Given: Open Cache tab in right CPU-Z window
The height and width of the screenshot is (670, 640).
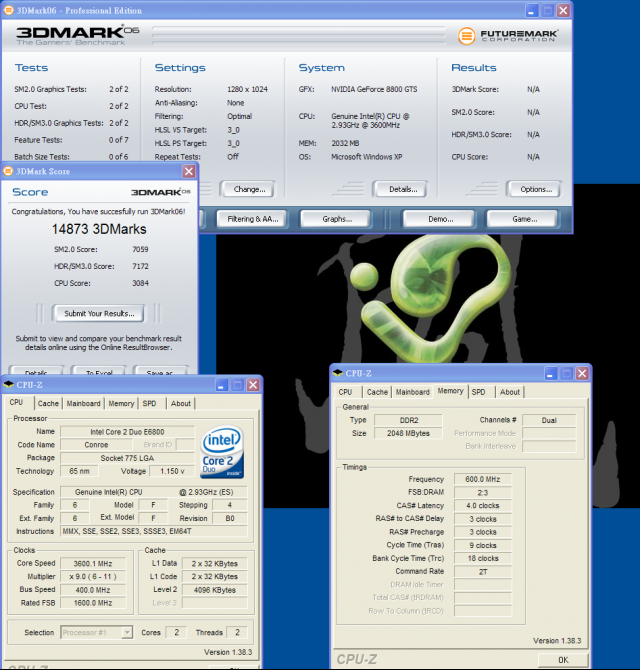Looking at the screenshot, I should pos(377,392).
